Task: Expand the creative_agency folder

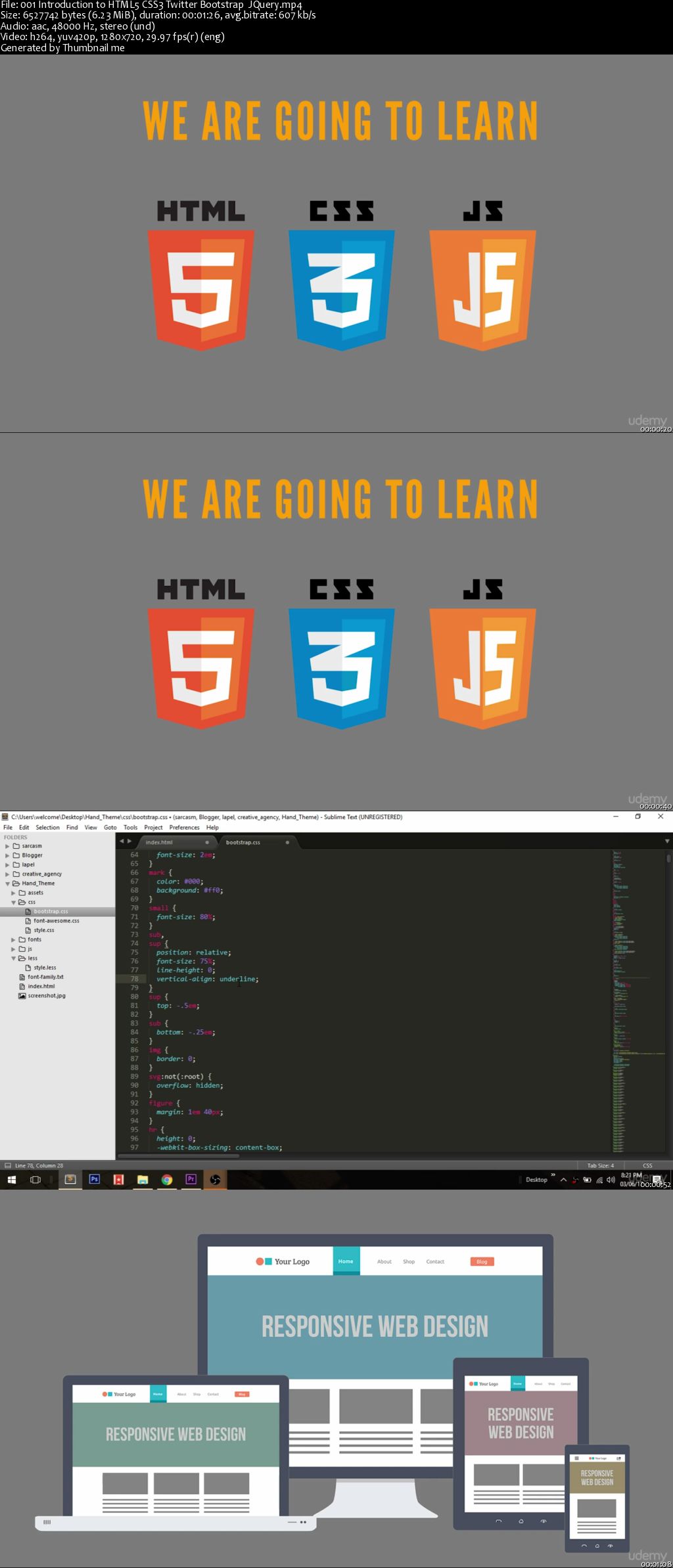Action: coord(7,874)
